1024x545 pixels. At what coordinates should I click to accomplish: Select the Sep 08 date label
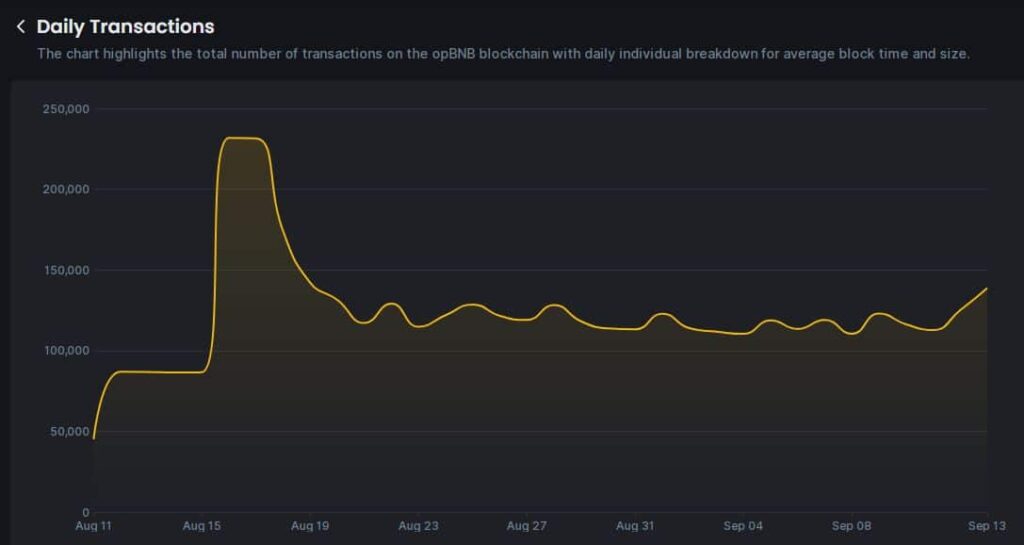[850, 525]
